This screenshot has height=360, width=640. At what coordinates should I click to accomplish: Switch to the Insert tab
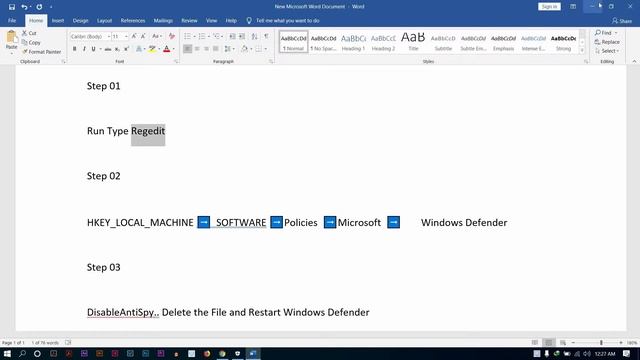coord(58,20)
